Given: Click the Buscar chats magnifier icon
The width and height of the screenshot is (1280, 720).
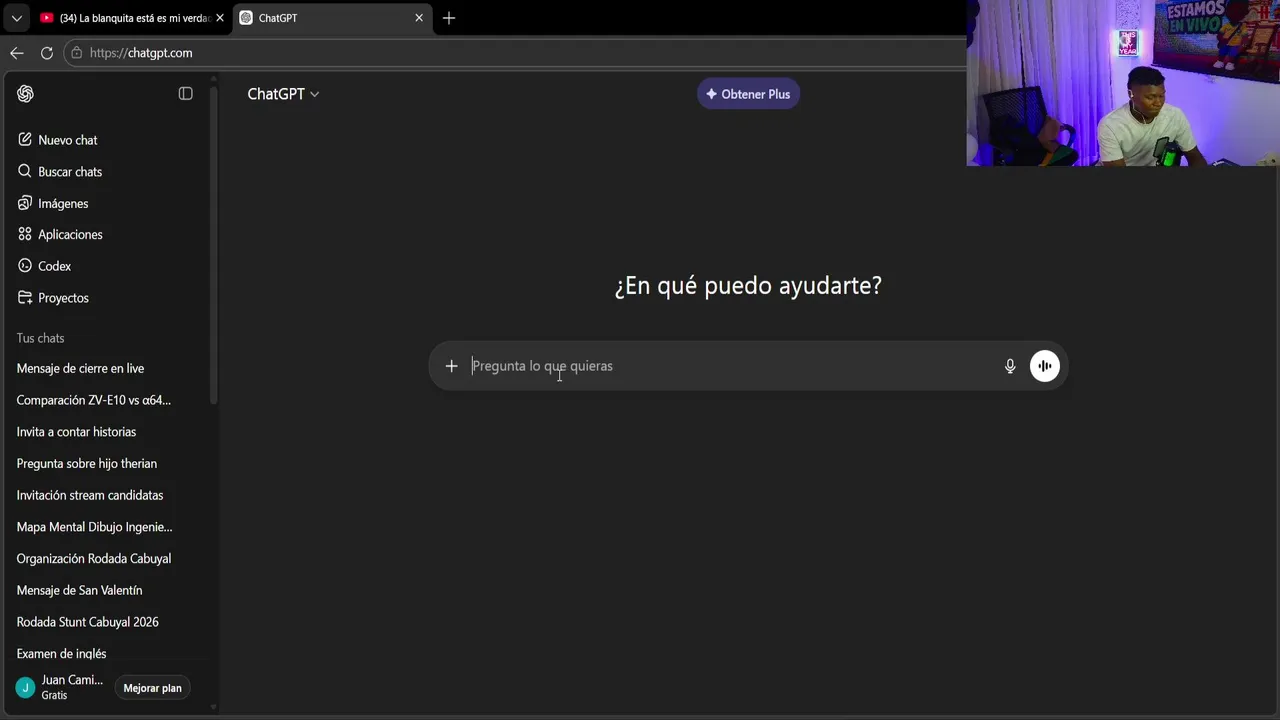Looking at the screenshot, I should click(25, 171).
